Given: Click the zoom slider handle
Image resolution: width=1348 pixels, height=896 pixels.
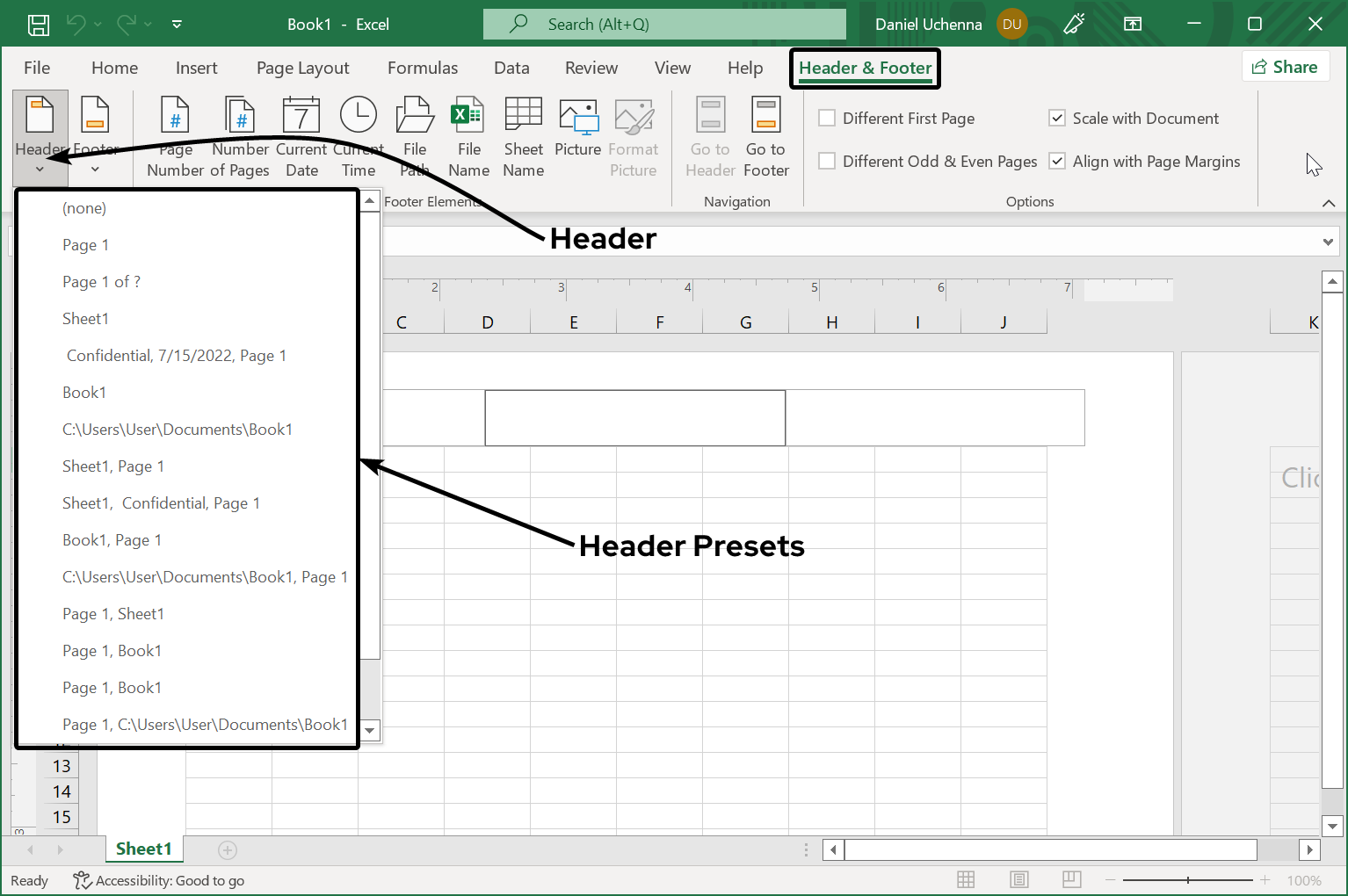Looking at the screenshot, I should tap(1188, 880).
